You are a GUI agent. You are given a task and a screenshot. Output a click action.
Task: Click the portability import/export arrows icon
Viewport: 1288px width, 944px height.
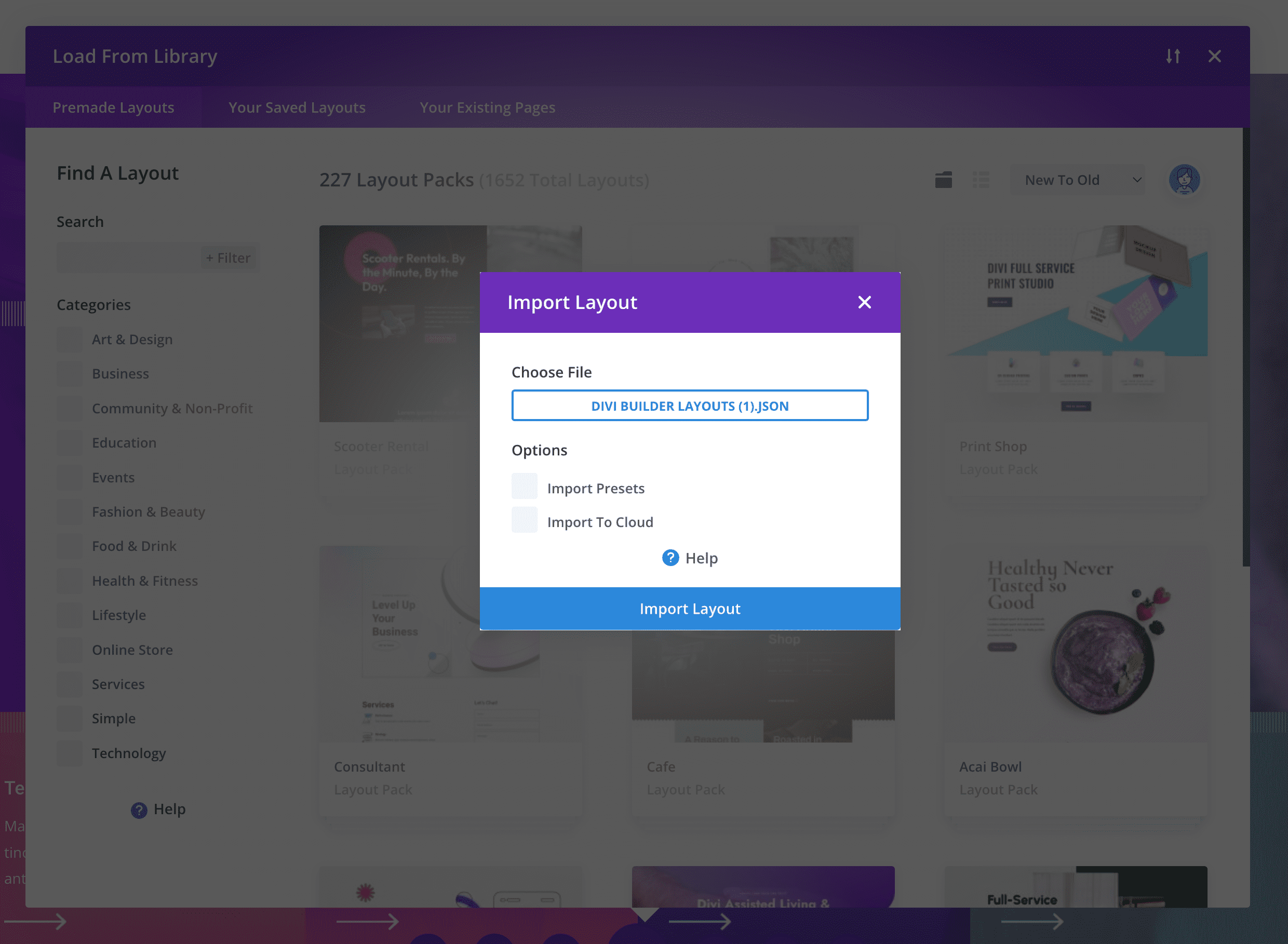1173,56
